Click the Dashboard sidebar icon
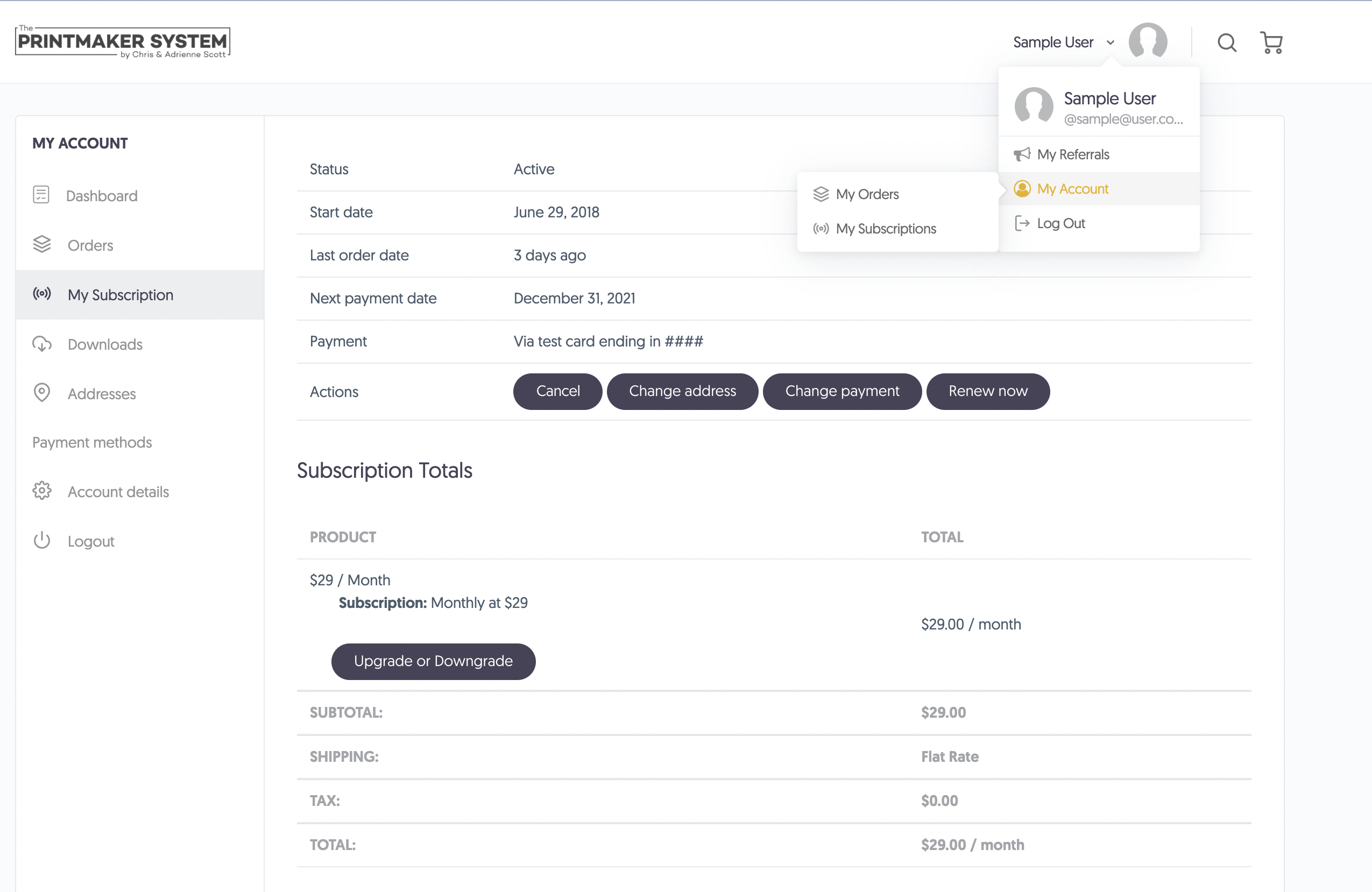This screenshot has height=892, width=1372. pyautogui.click(x=41, y=195)
